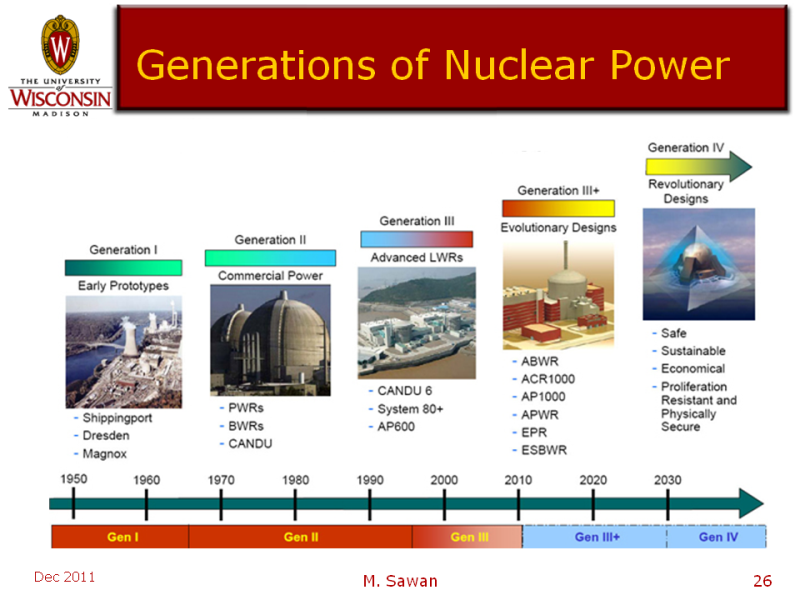The image size is (800, 600).
Task: Click the M. Sawan author name
Action: pyautogui.click(x=398, y=581)
